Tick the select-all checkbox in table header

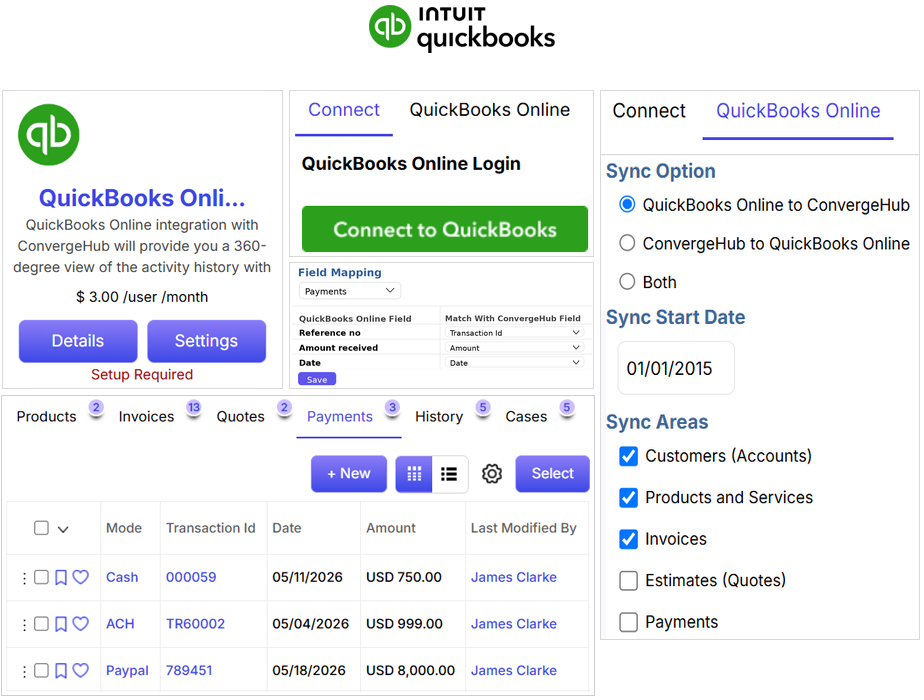41,528
